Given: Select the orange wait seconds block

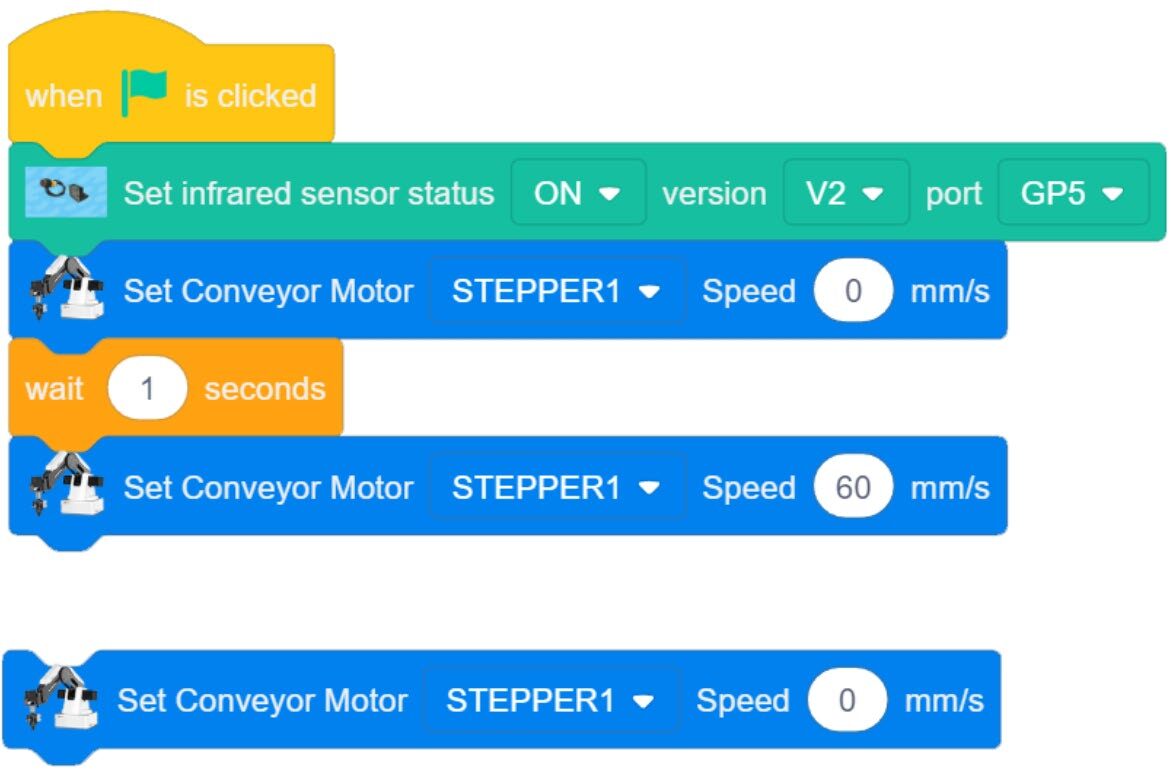Looking at the screenshot, I should pyautogui.click(x=176, y=388).
